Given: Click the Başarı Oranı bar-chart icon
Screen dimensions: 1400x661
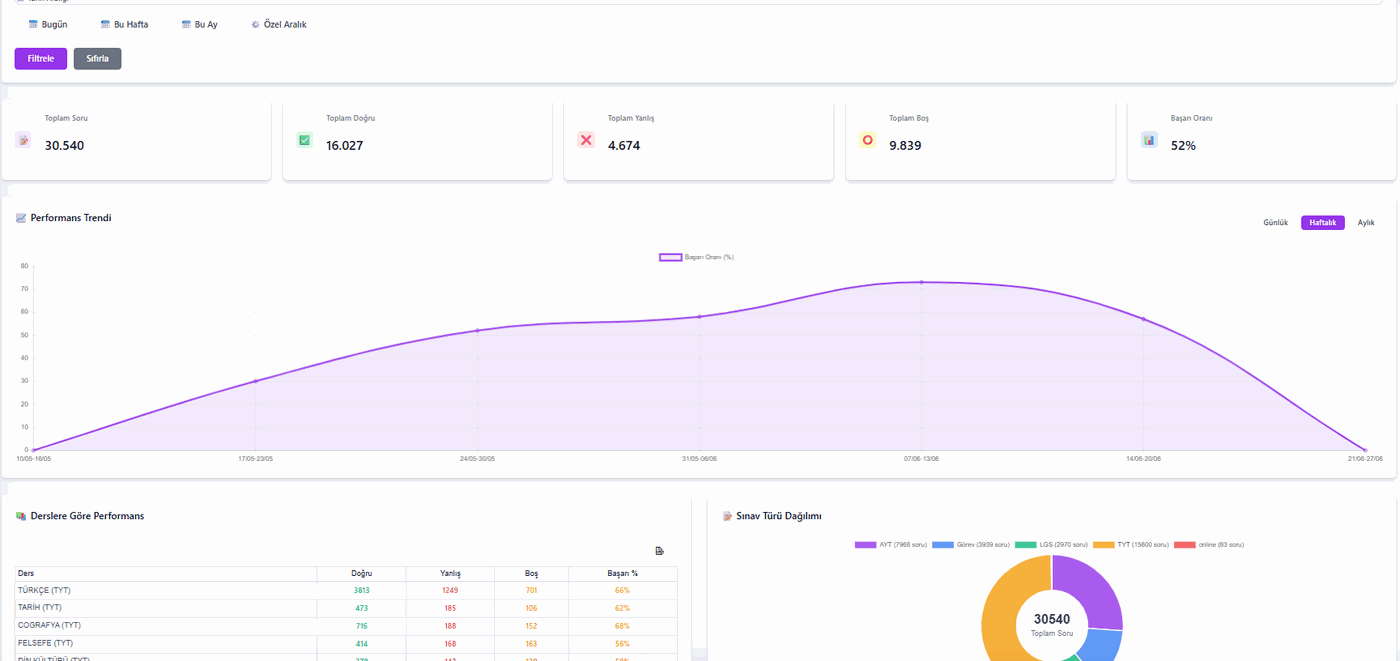Looking at the screenshot, I should pyautogui.click(x=1149, y=140).
